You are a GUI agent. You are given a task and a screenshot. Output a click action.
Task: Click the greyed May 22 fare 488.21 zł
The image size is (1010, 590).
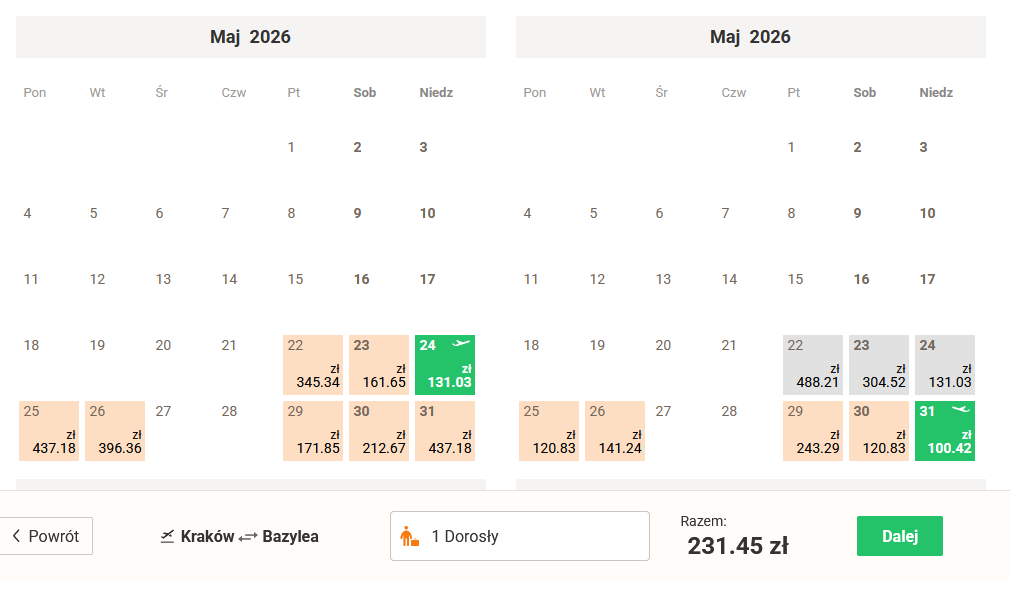[813, 365]
